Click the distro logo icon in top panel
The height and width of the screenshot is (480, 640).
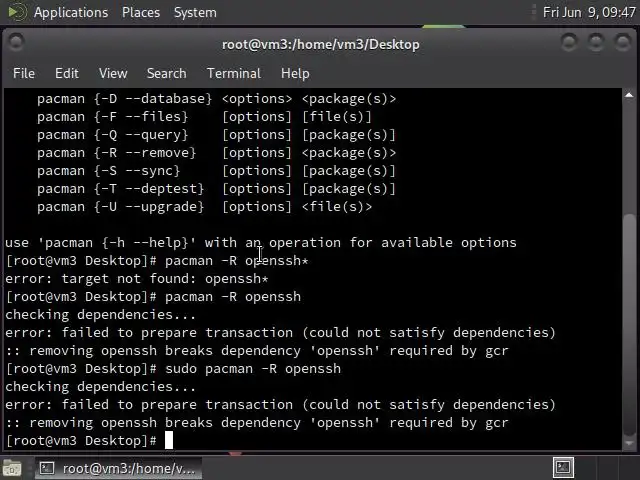(15, 12)
